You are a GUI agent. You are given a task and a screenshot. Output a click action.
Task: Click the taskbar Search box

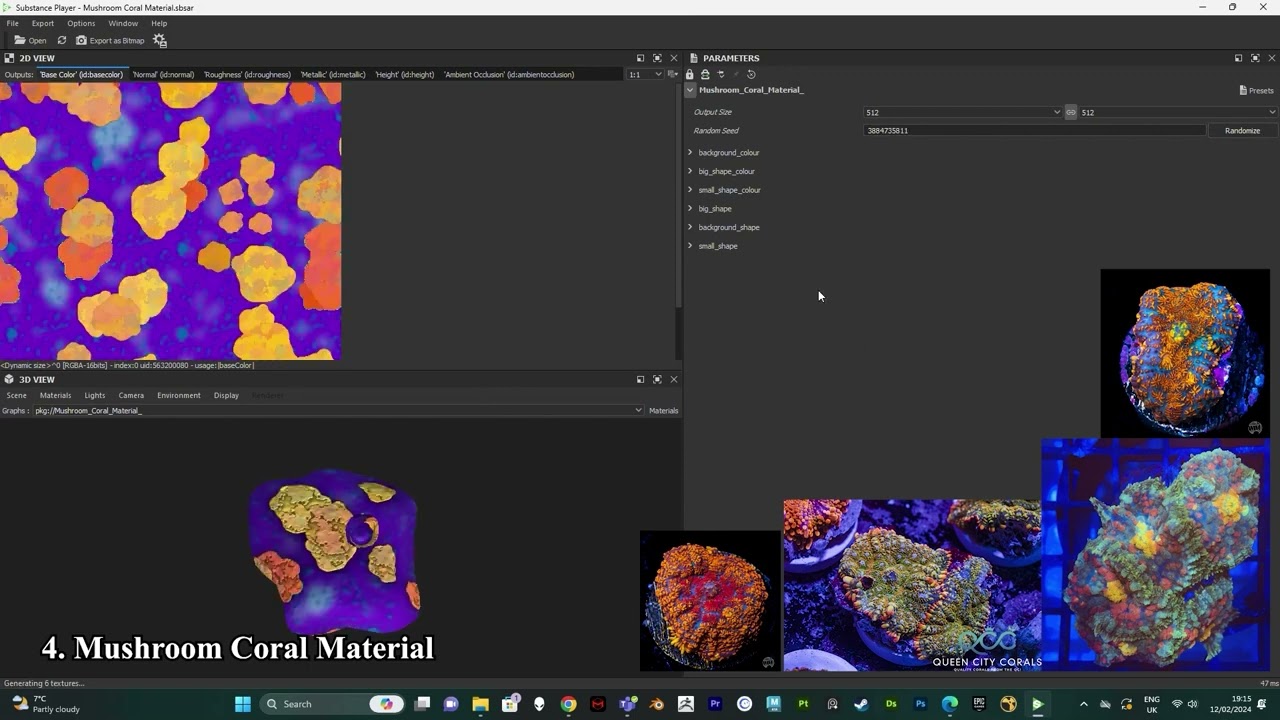[x=330, y=704]
